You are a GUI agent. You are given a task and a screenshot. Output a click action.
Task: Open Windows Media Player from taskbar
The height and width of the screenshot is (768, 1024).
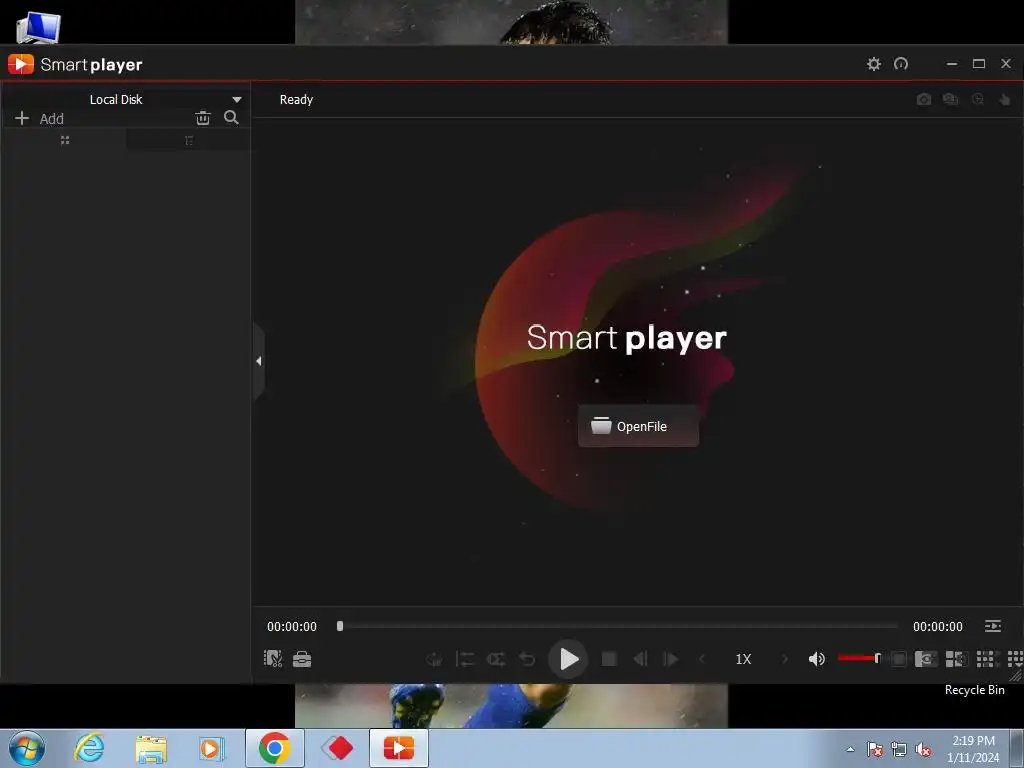(212, 748)
